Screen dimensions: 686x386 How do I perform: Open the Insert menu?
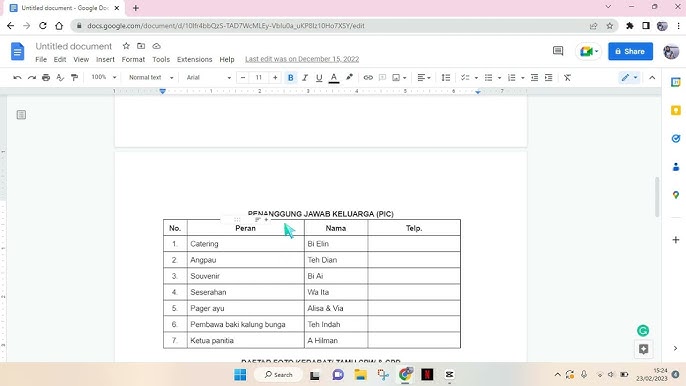pyautogui.click(x=105, y=59)
